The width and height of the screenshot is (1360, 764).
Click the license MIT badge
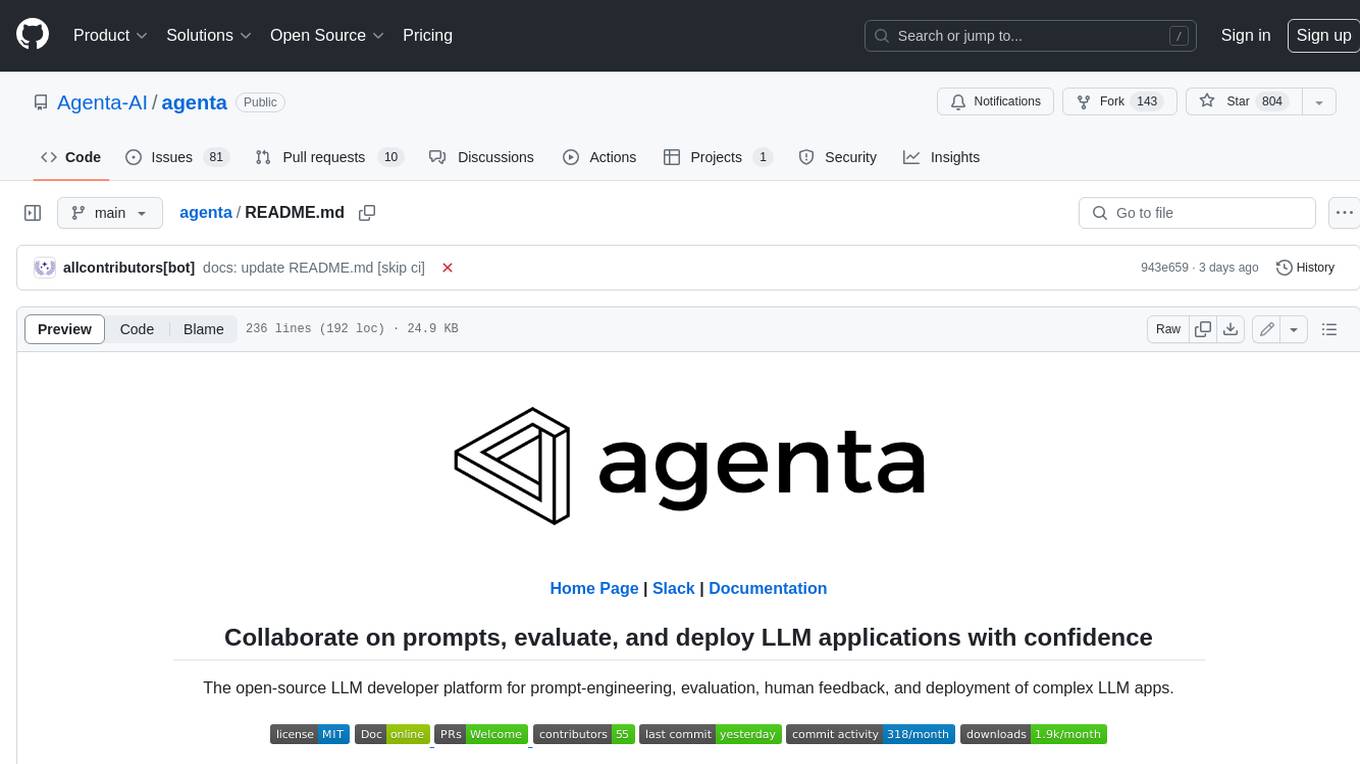click(x=309, y=734)
